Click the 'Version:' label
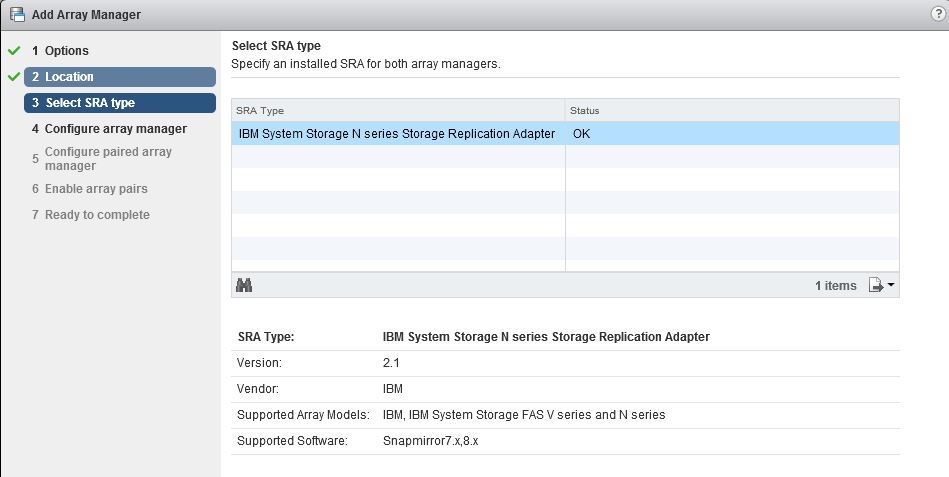This screenshot has width=949, height=477. [259, 363]
